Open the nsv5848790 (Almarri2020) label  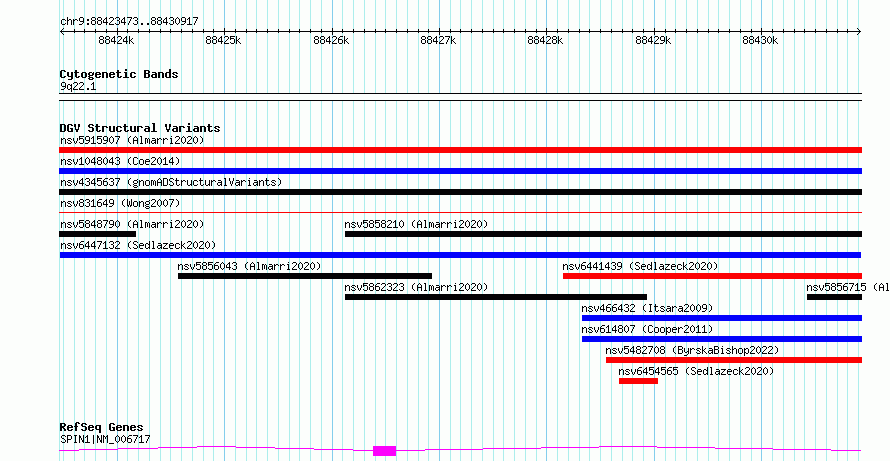pos(132,224)
